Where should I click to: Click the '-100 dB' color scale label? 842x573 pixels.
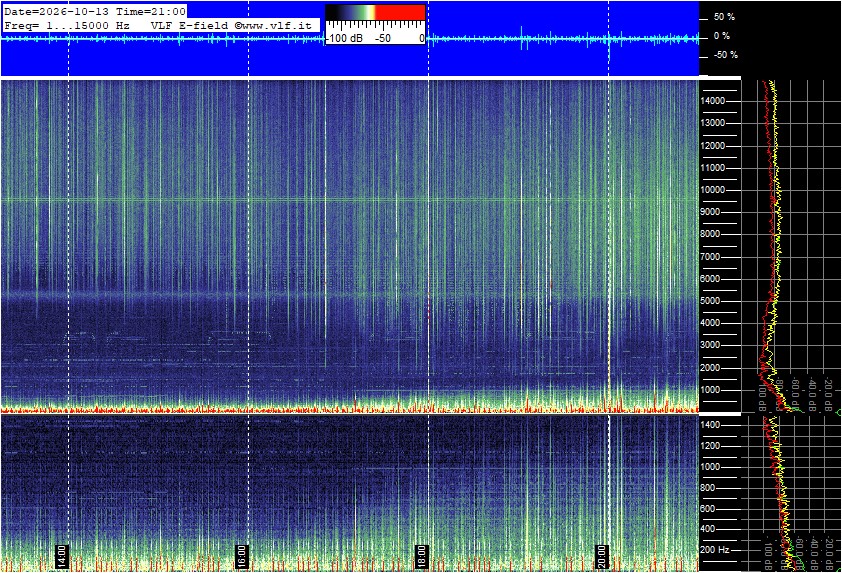(x=344, y=38)
